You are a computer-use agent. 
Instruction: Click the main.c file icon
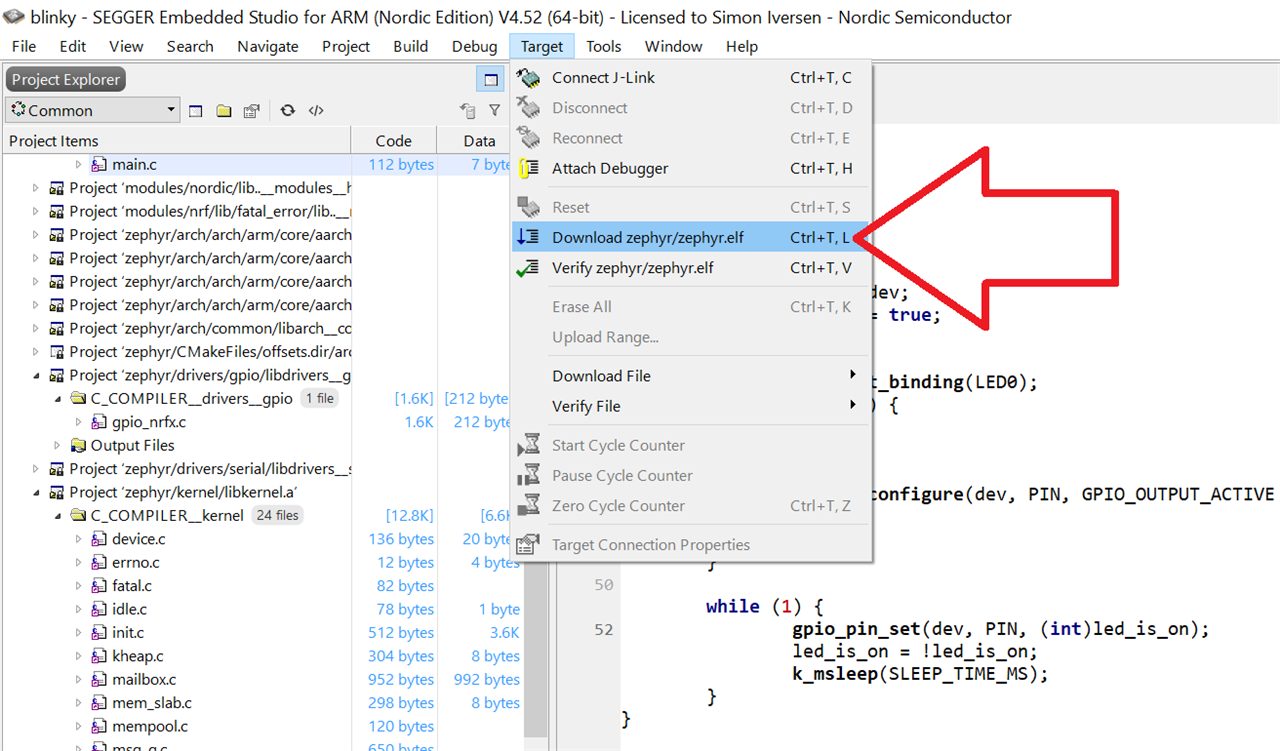pyautogui.click(x=99, y=164)
